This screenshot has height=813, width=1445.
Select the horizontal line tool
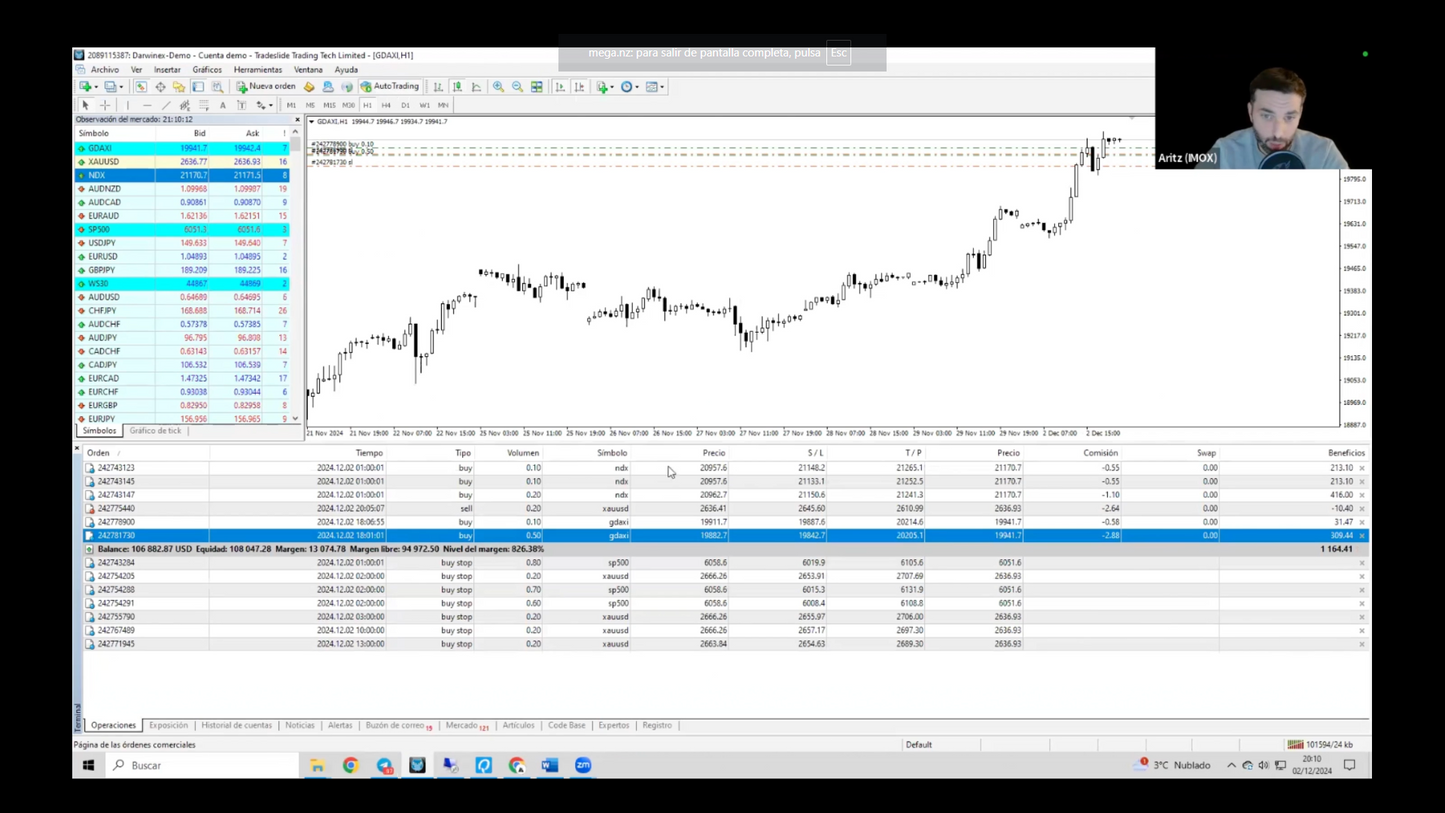click(147, 105)
